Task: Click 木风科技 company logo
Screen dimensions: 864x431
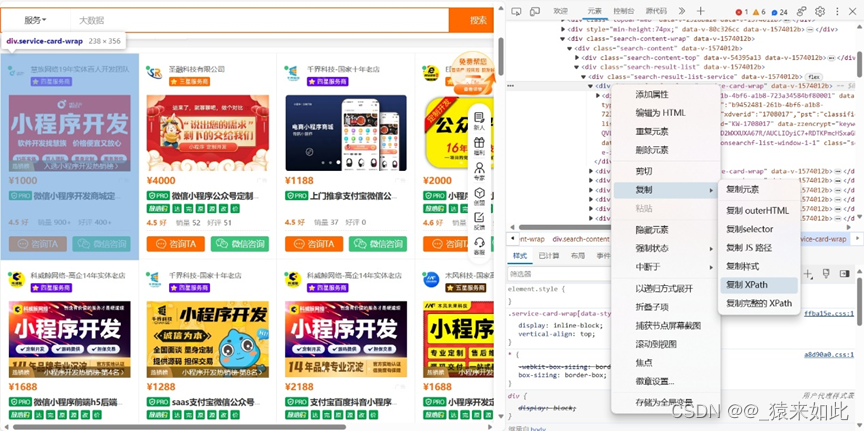Action: coord(431,279)
